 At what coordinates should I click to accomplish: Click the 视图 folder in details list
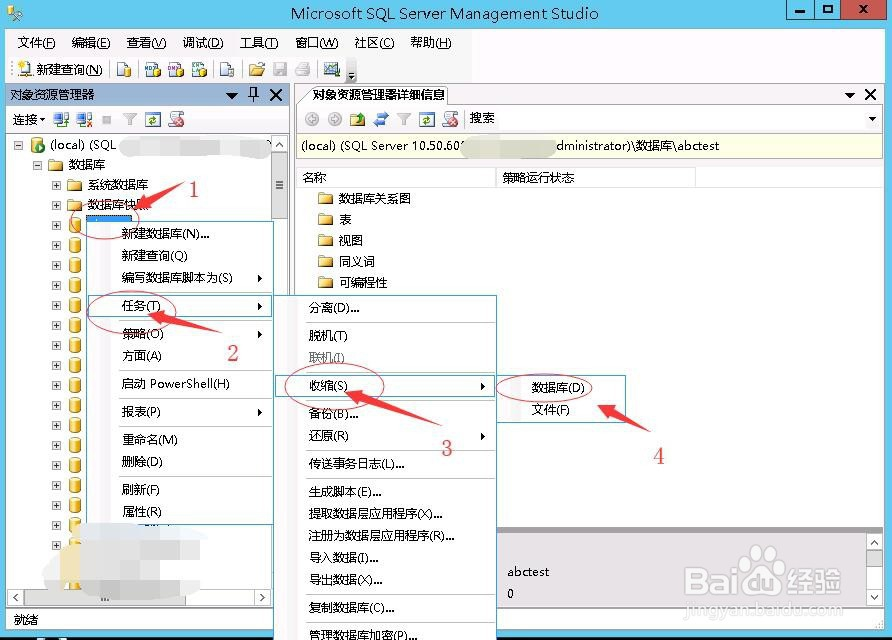click(x=340, y=241)
